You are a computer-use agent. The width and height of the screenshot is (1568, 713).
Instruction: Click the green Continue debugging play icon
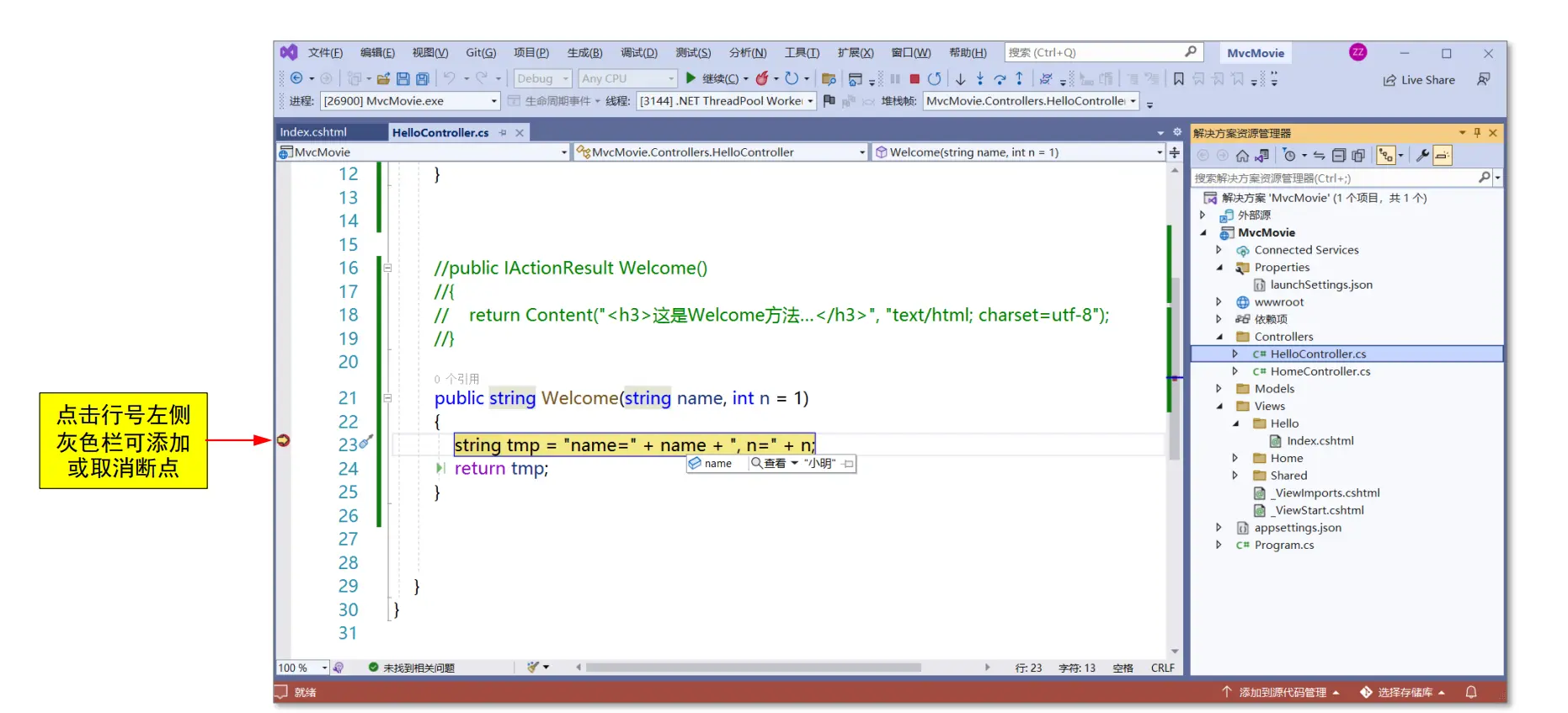coord(691,78)
